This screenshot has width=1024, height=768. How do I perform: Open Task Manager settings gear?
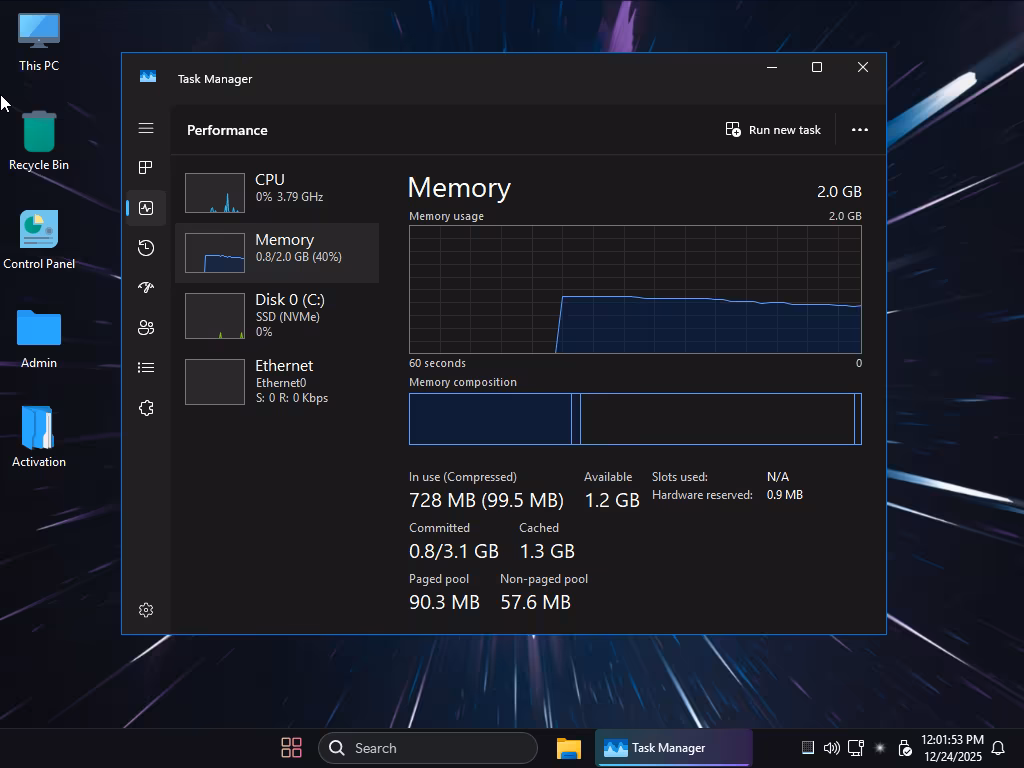point(146,610)
